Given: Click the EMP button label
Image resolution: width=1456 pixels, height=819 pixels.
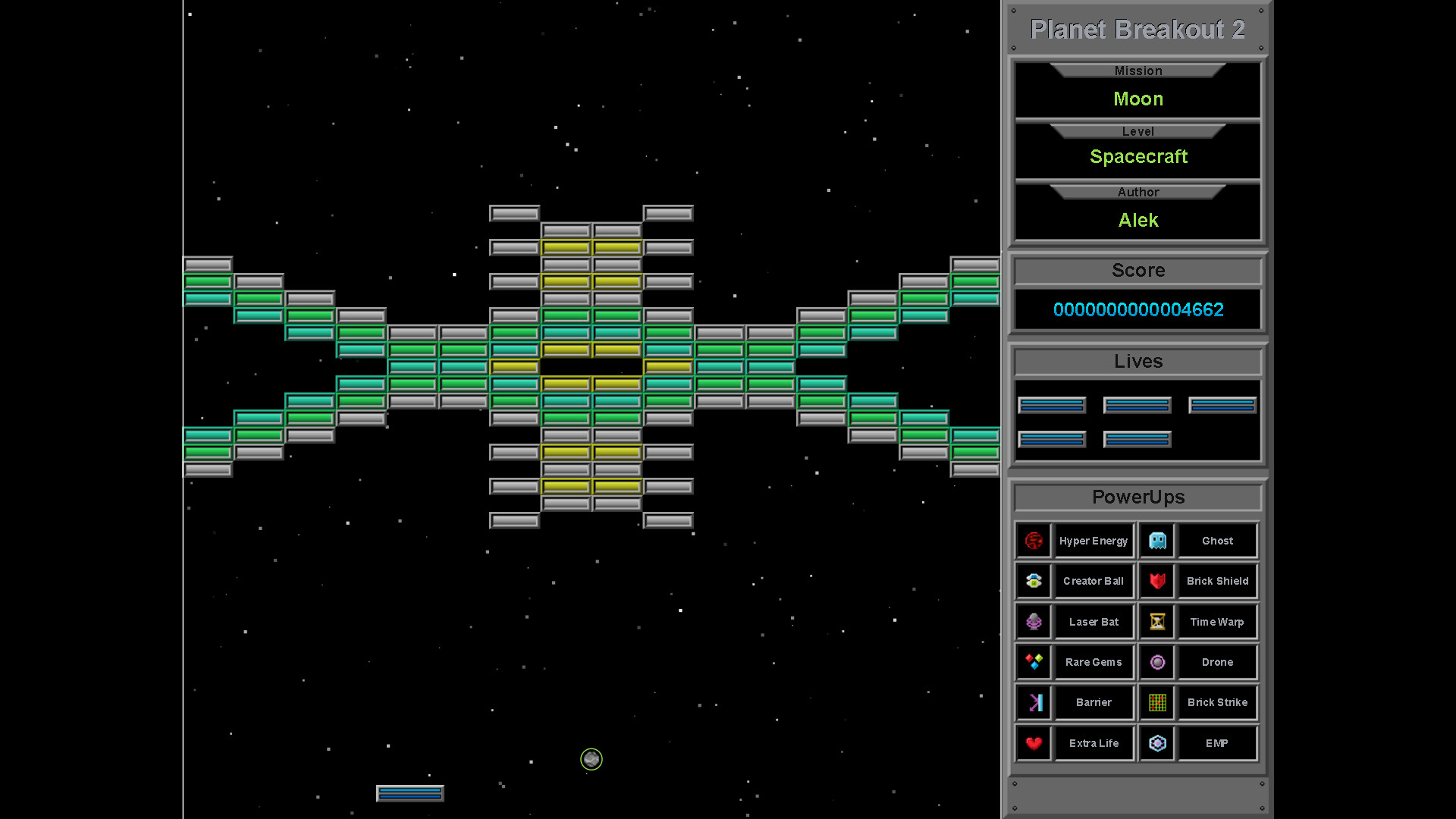Looking at the screenshot, I should (x=1217, y=743).
